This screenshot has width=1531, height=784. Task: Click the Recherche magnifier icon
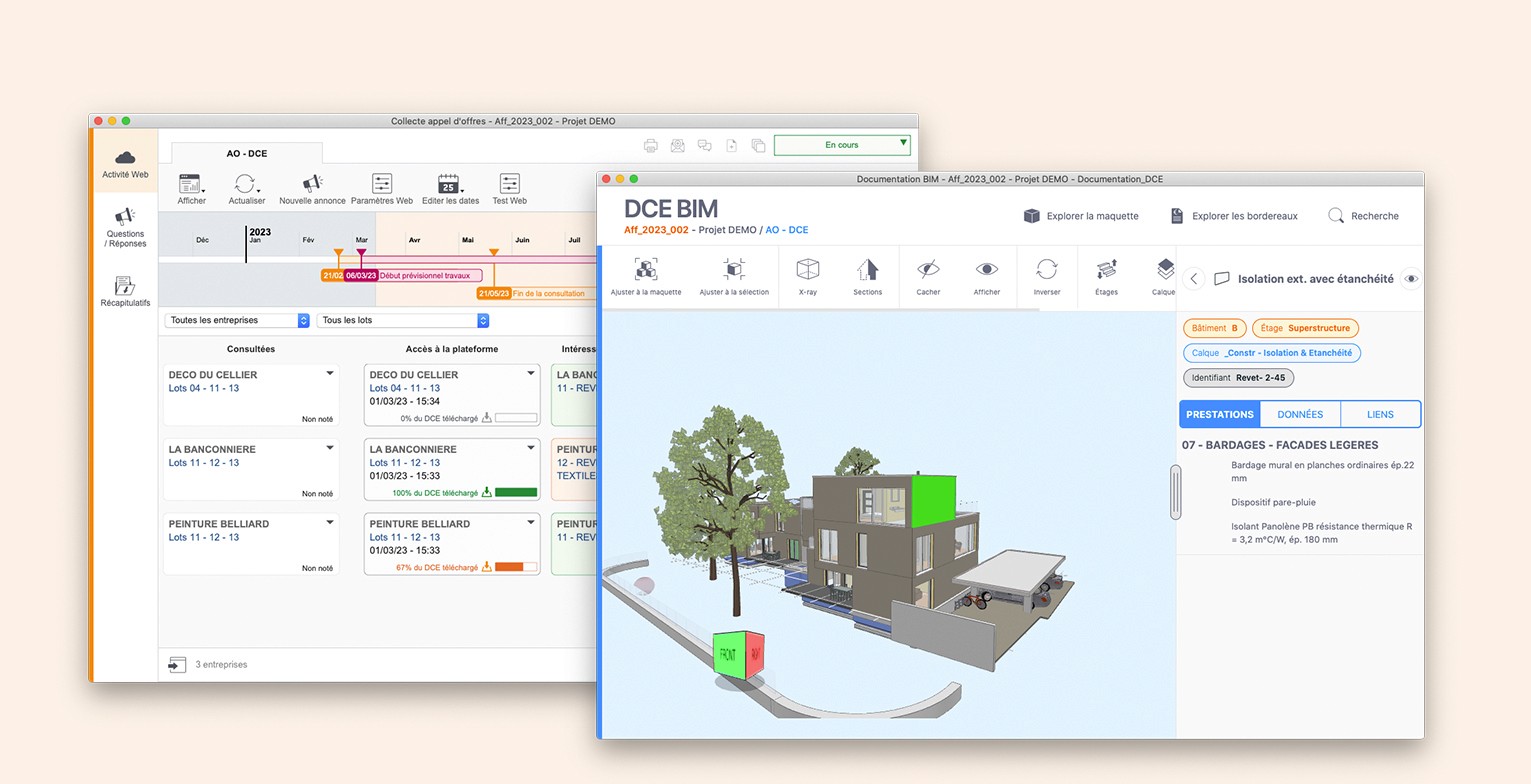[1336, 216]
